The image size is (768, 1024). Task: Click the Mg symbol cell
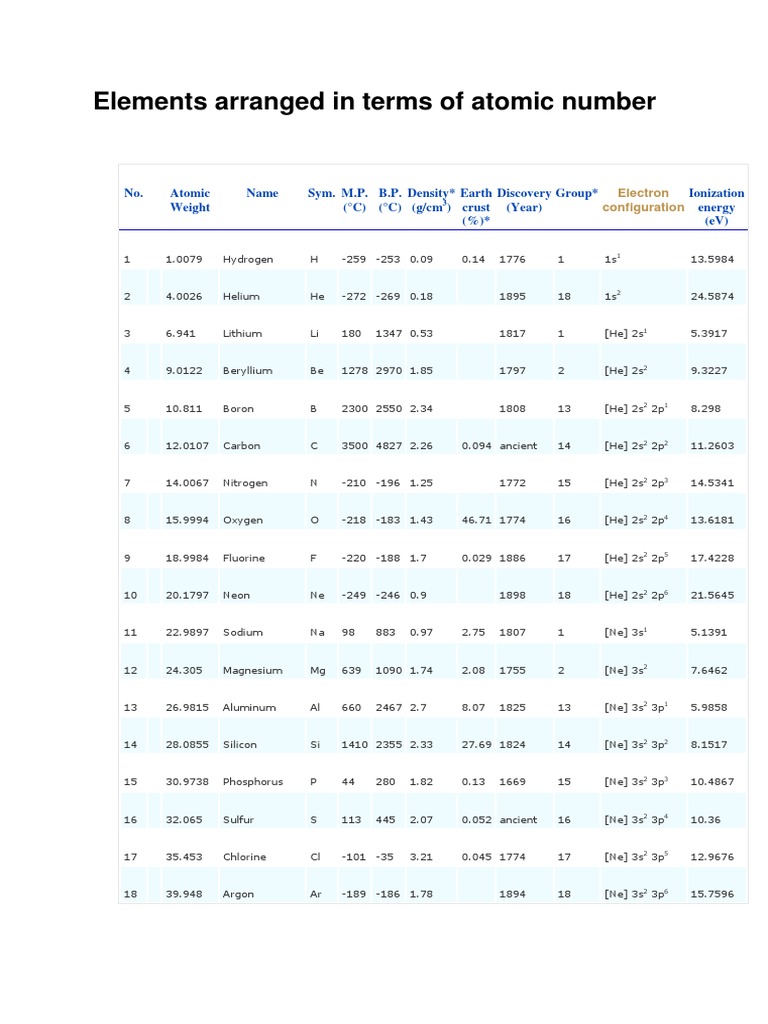click(317, 671)
